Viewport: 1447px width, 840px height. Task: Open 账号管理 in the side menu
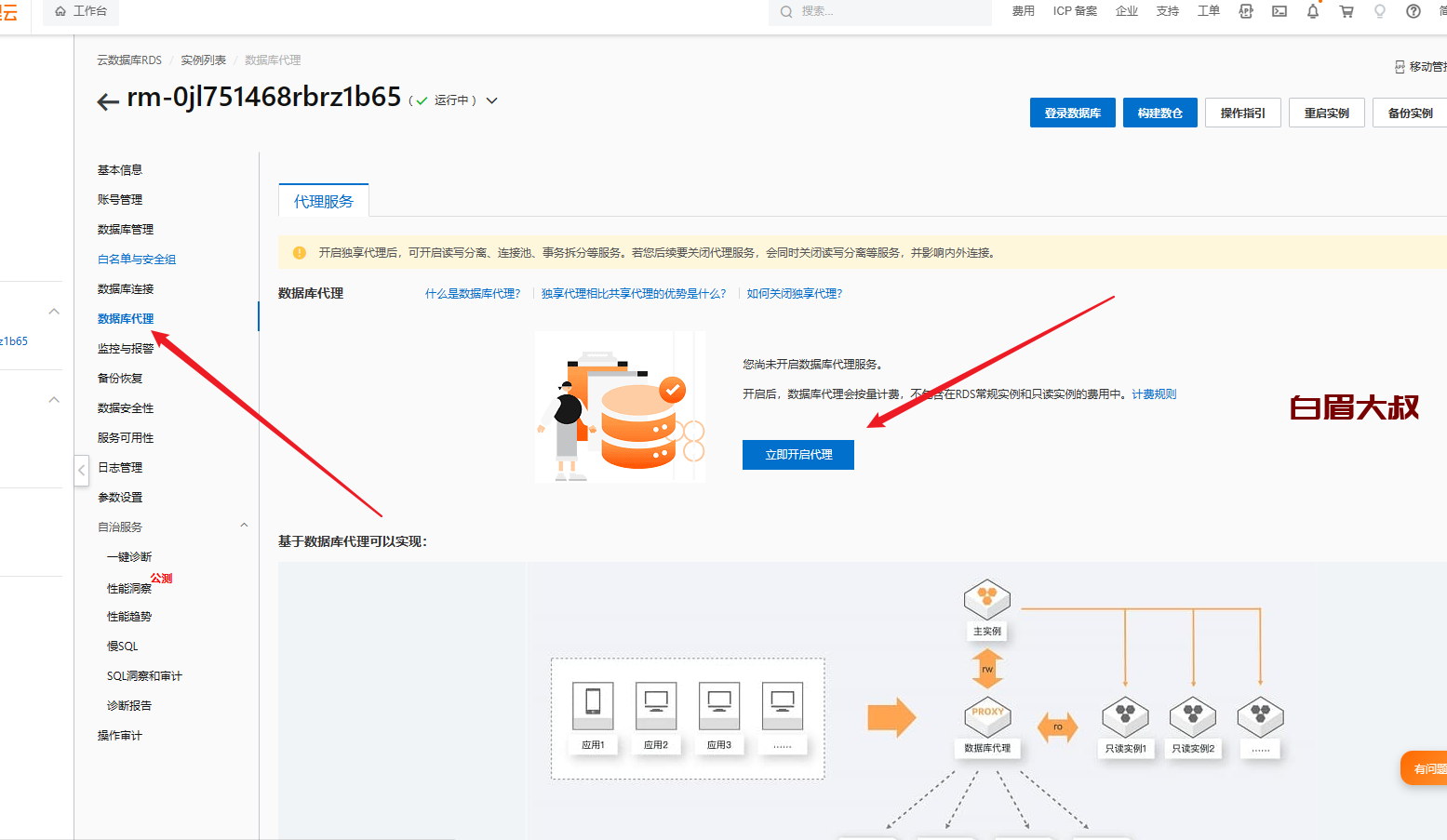click(x=120, y=200)
